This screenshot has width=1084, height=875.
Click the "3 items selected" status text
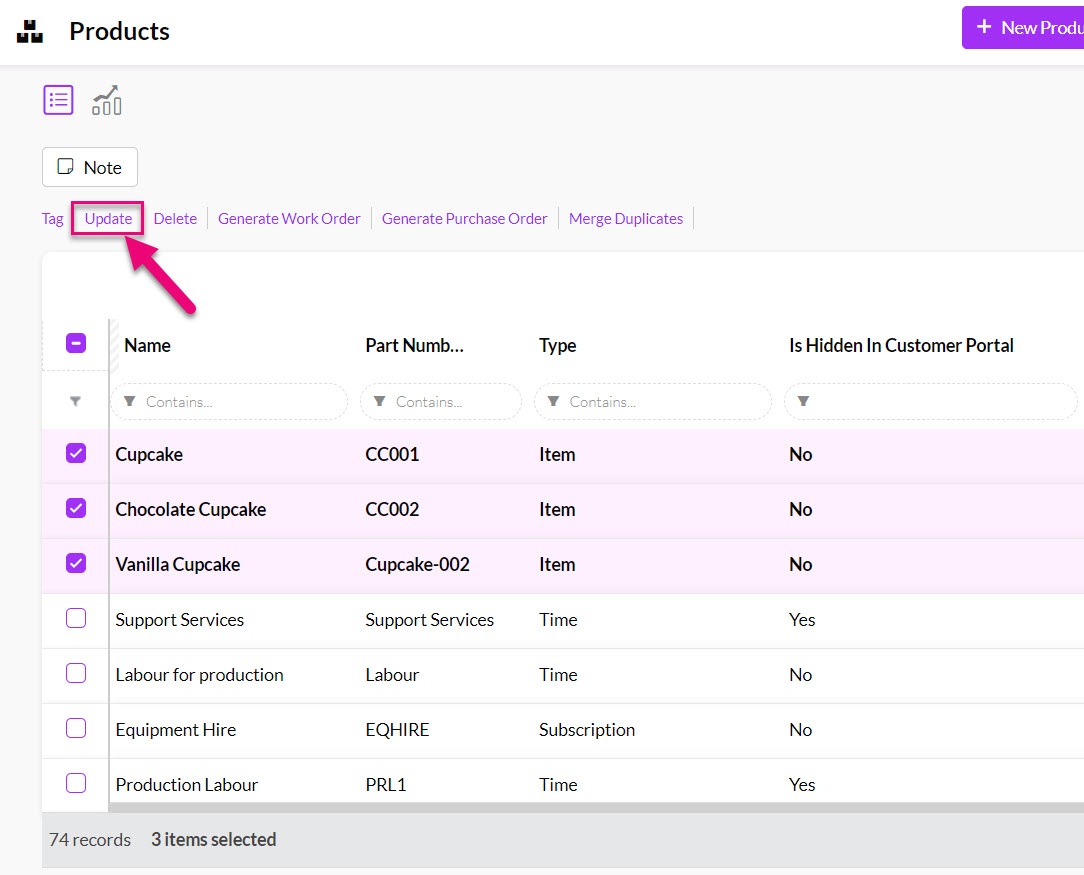coord(214,839)
